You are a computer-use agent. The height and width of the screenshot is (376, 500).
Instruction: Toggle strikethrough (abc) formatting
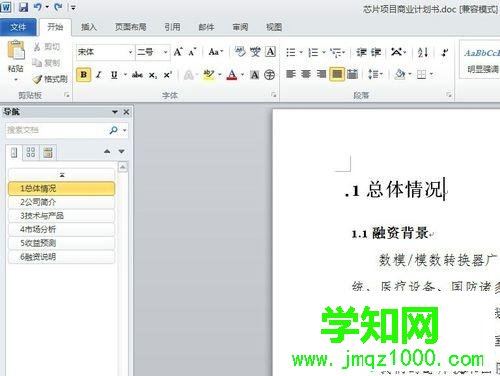(137, 75)
